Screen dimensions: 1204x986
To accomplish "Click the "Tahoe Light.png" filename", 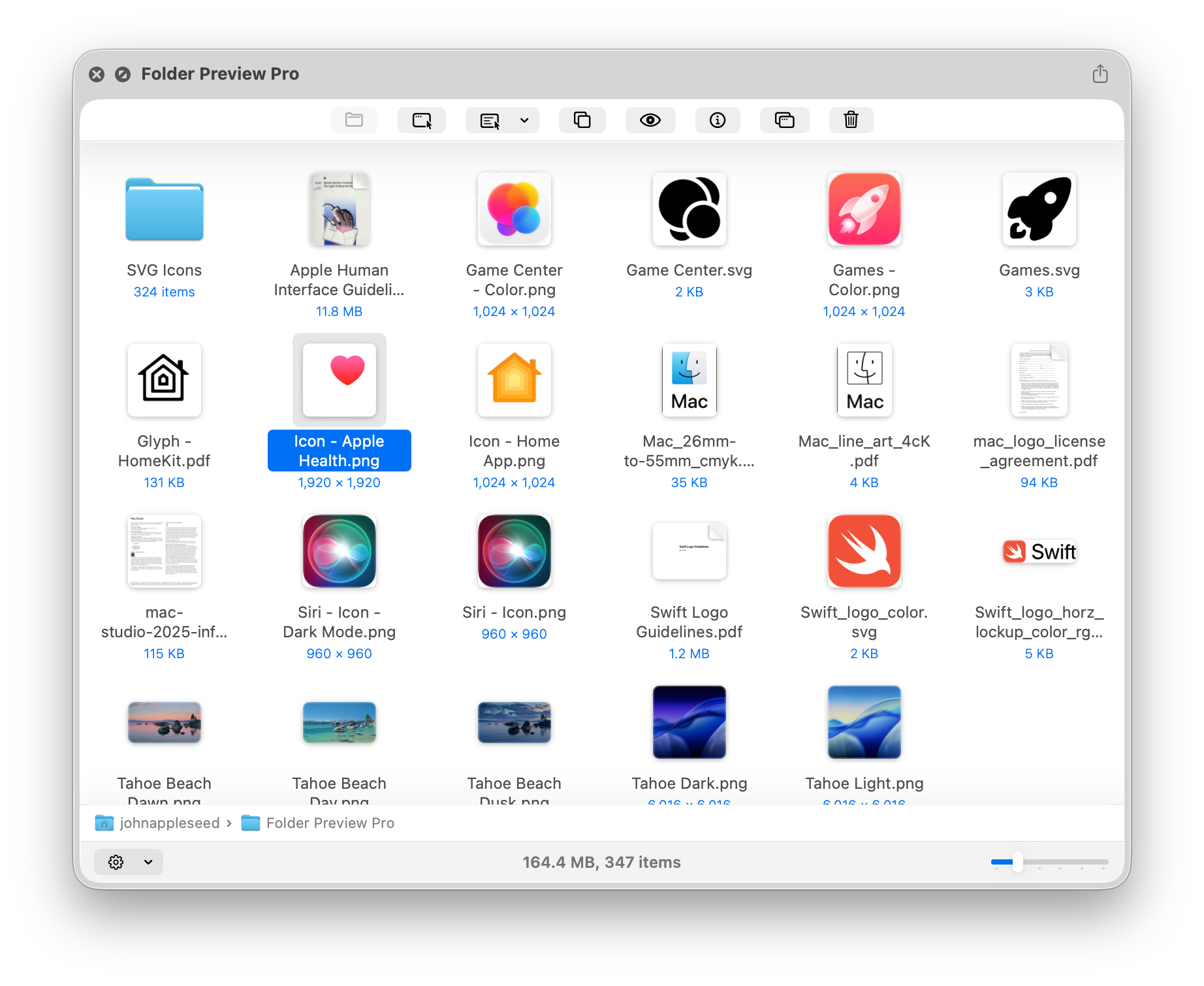I will (x=864, y=784).
